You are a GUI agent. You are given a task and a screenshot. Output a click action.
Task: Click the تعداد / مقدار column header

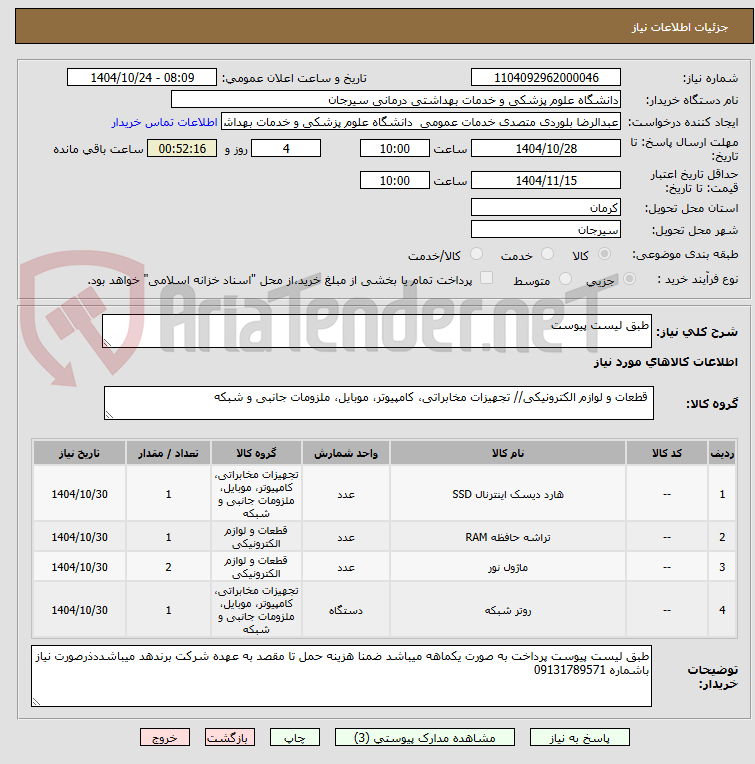168,453
